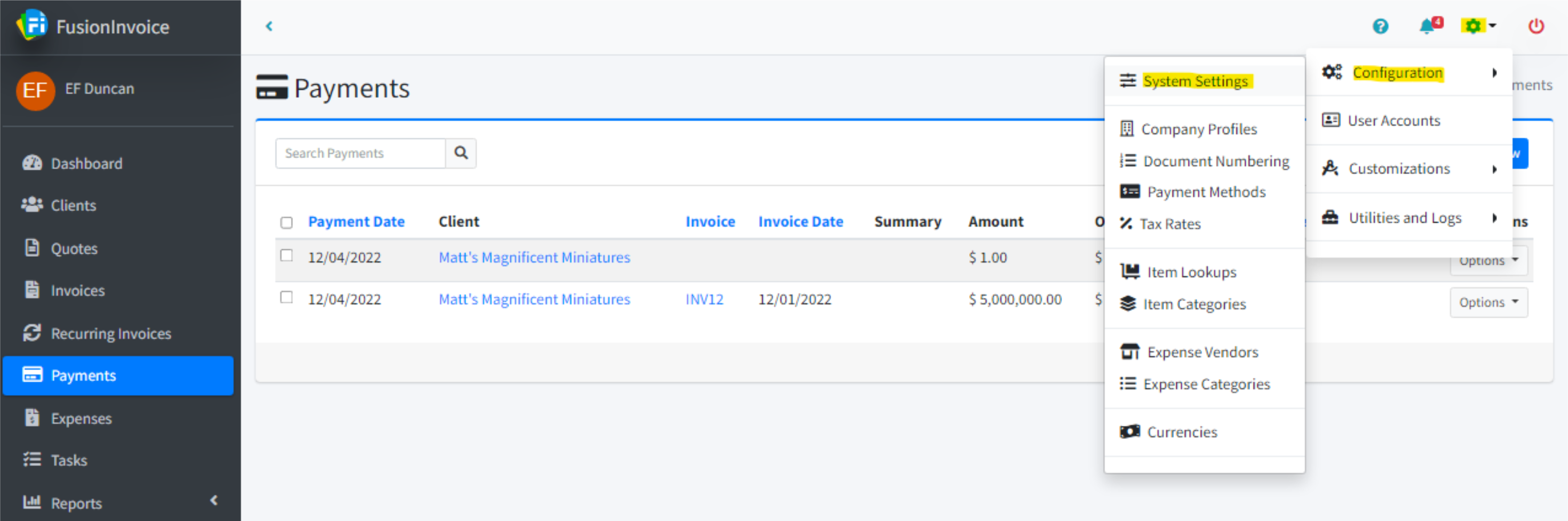Click the FusionInvoice logo icon
The image size is (1568, 521).
coord(31,26)
